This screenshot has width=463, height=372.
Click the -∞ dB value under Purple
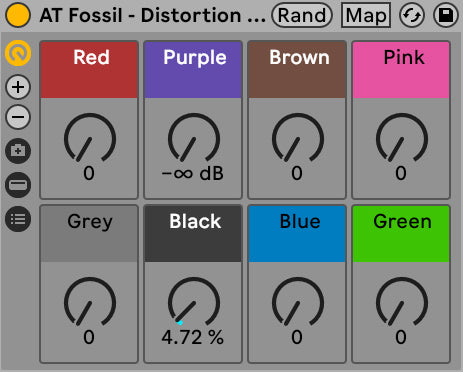pyautogui.click(x=192, y=173)
